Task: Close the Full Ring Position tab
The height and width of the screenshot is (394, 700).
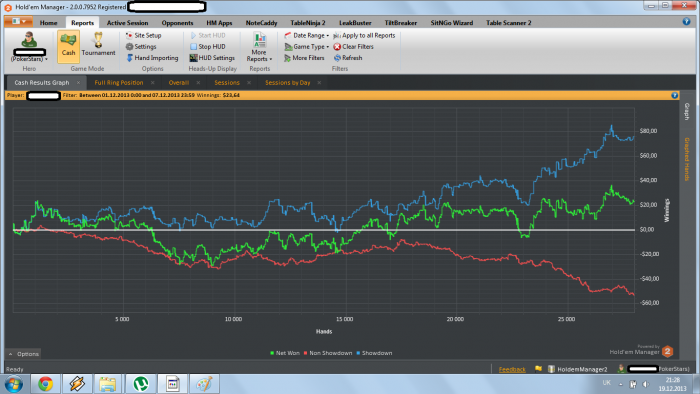Action: click(x=153, y=83)
